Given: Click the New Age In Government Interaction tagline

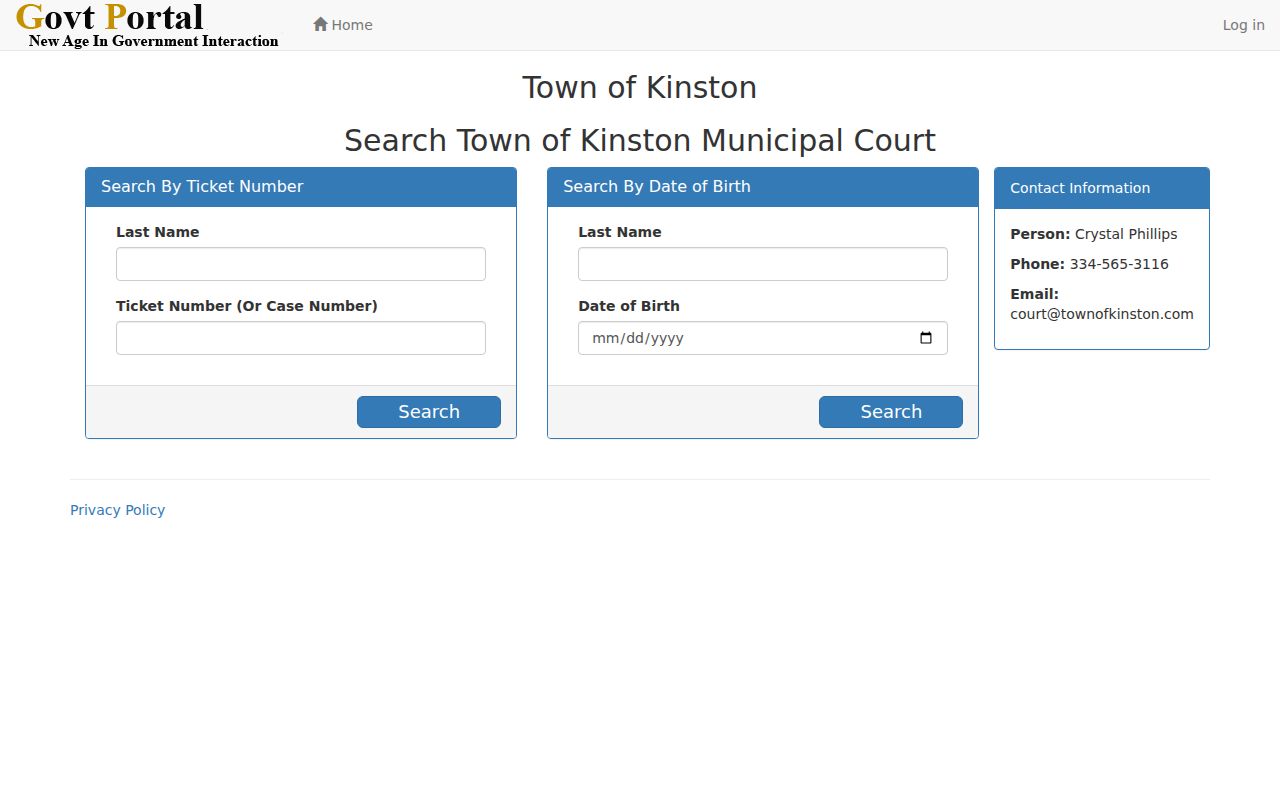Looking at the screenshot, I should click(154, 41).
